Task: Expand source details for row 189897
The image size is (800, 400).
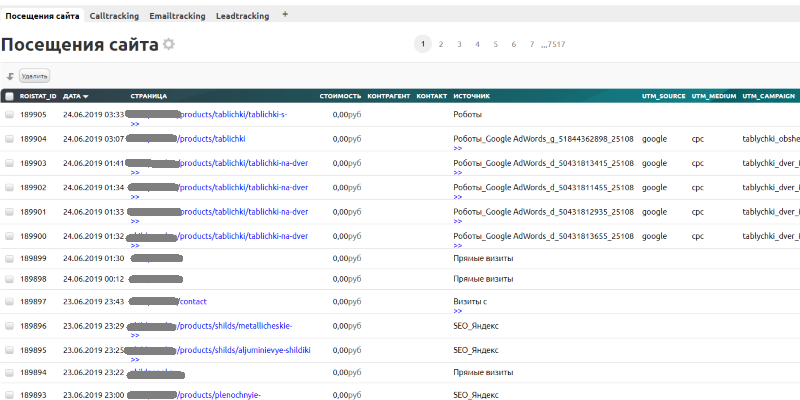Action: [x=458, y=311]
